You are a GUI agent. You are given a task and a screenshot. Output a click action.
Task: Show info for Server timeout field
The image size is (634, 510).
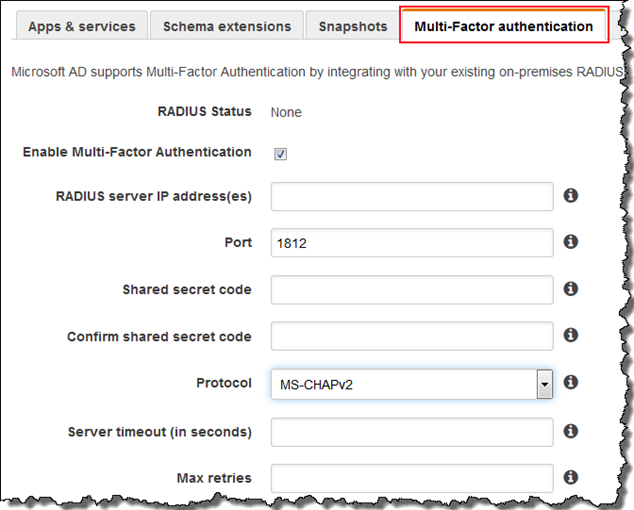coord(571,431)
